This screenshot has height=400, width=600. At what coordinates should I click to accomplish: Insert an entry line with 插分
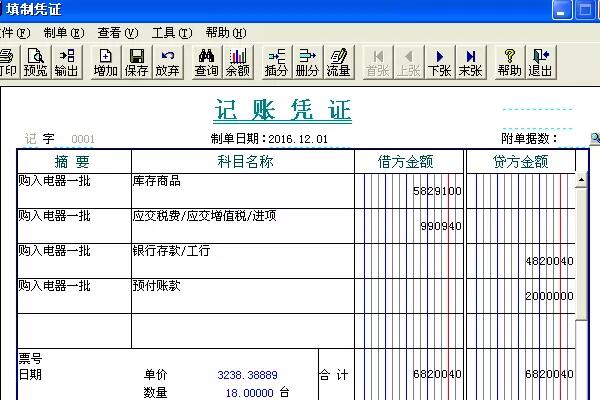[276, 62]
